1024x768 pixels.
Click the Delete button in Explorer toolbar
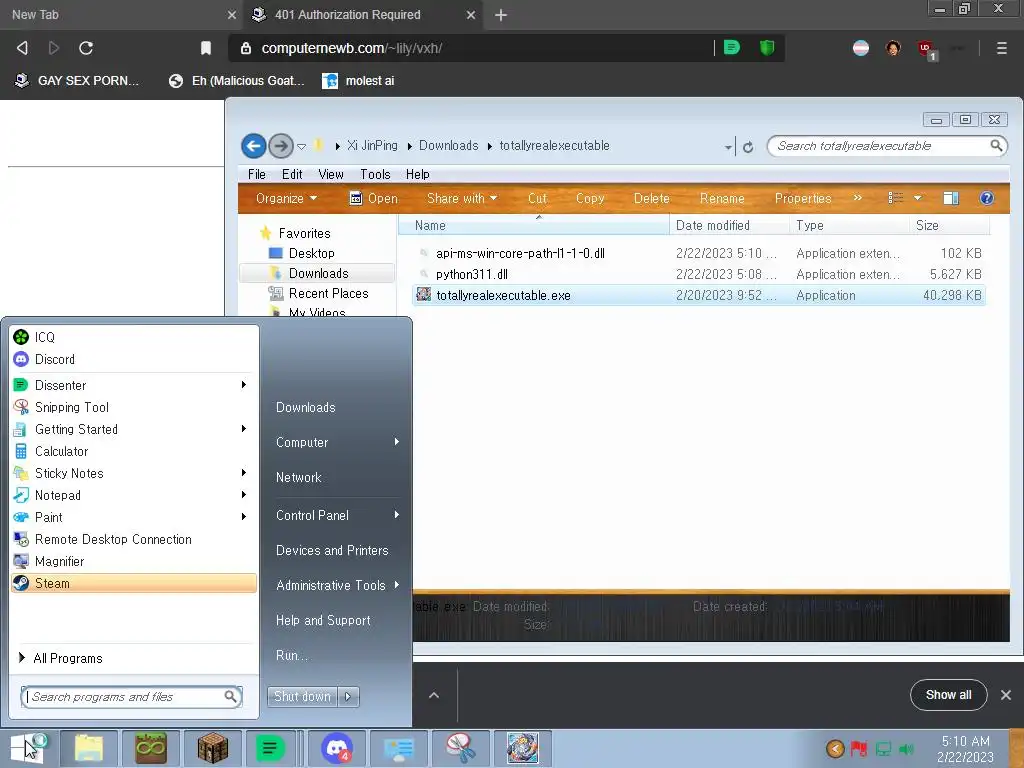point(651,199)
